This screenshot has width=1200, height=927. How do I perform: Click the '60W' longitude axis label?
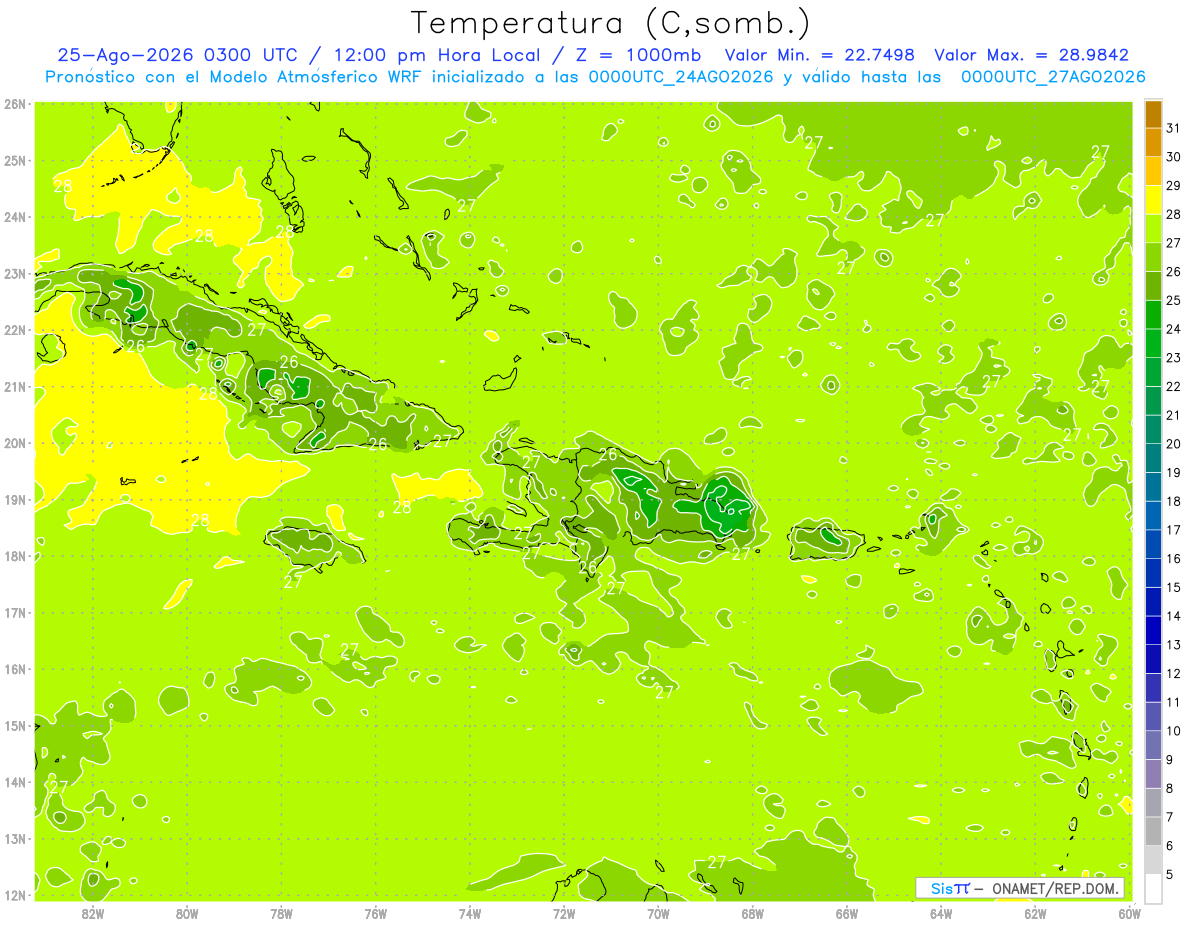click(x=1129, y=913)
